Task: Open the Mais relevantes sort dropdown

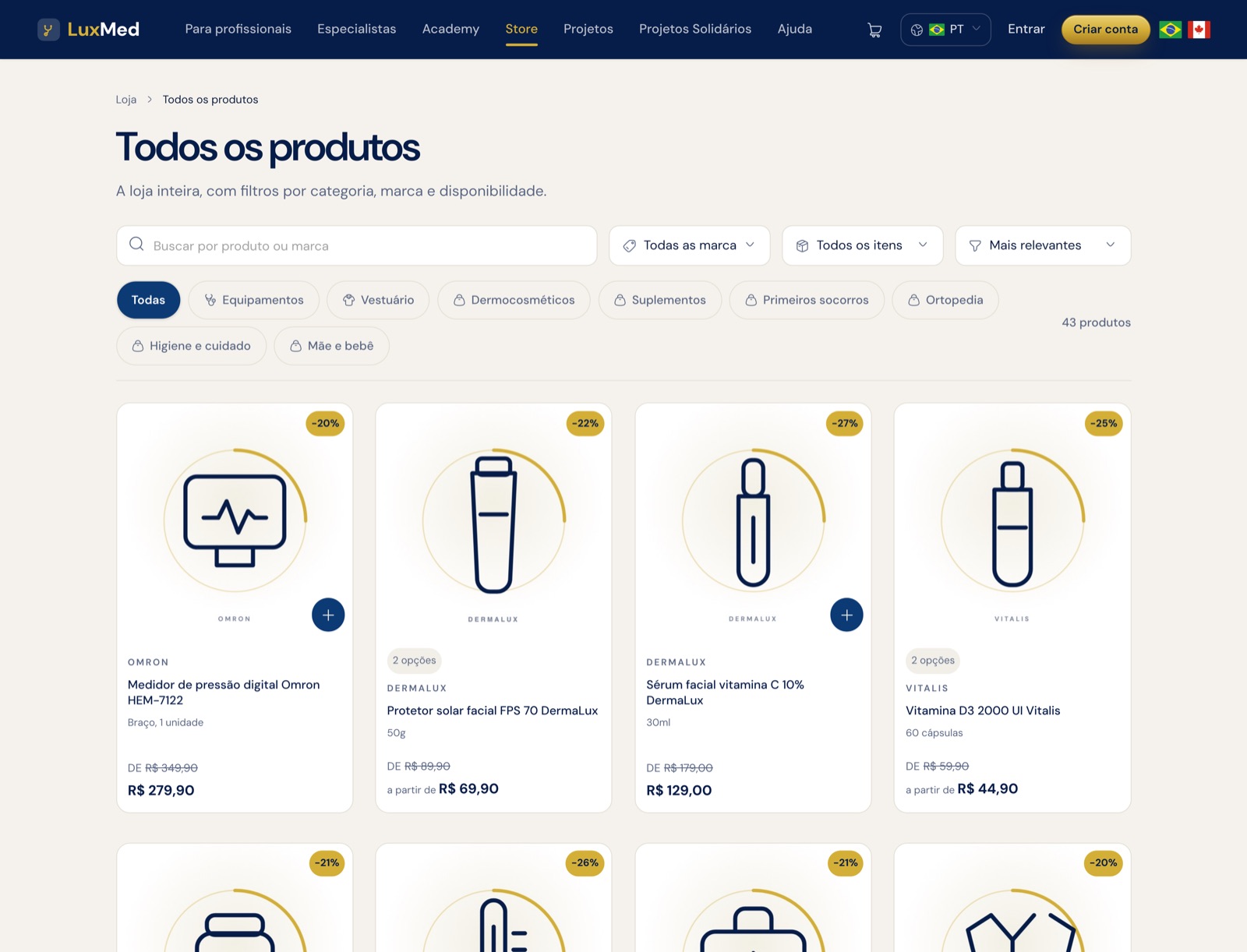Action: tap(1043, 245)
